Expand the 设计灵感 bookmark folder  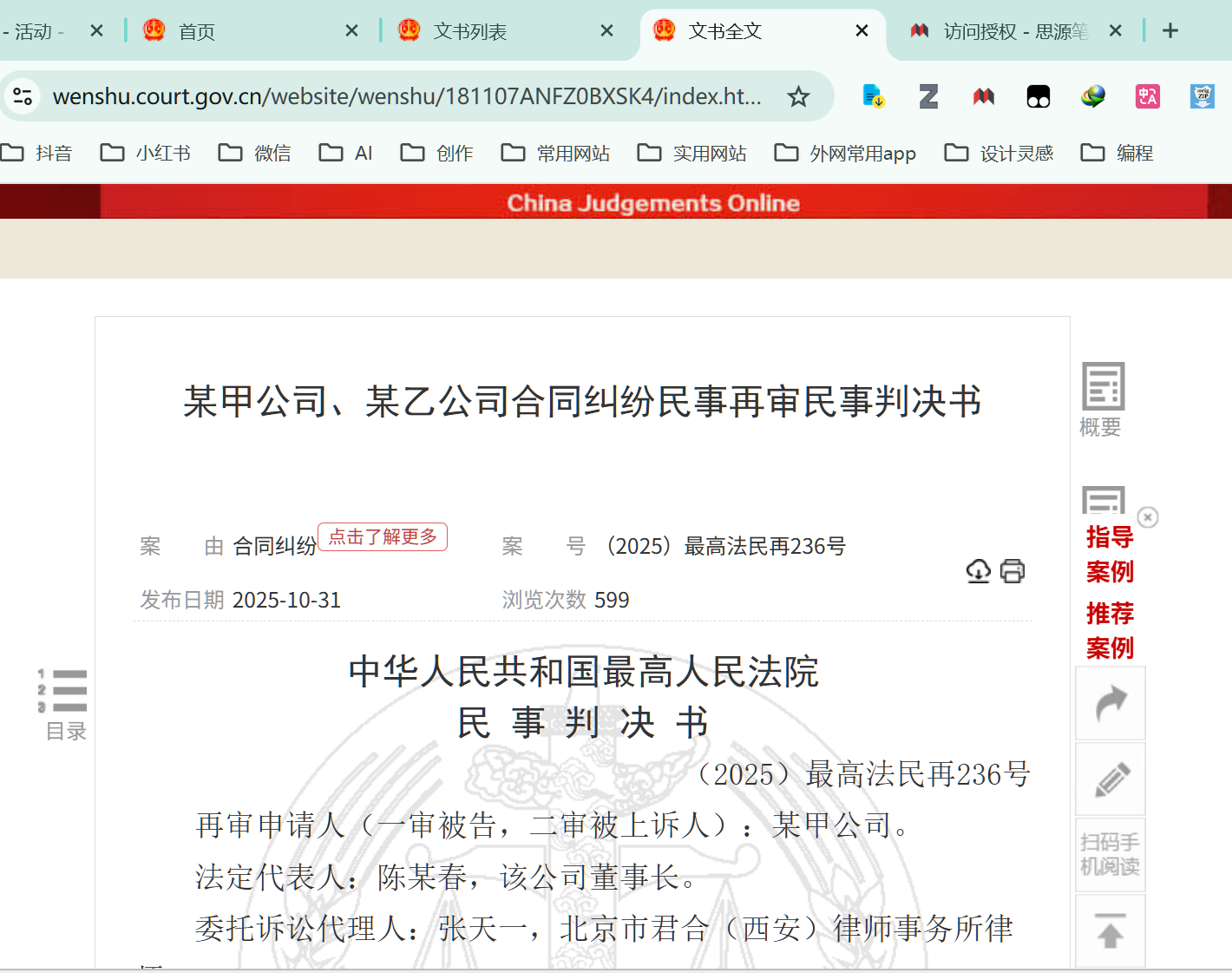pyautogui.click(x=999, y=154)
